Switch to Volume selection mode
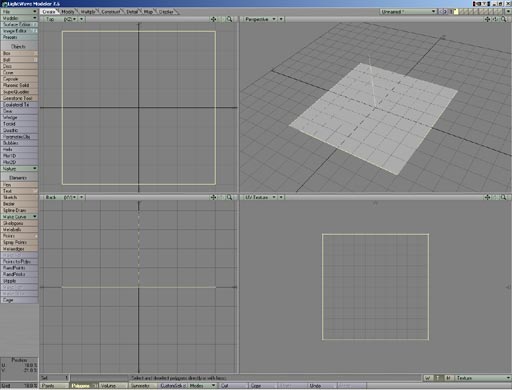This screenshot has width=512, height=390. point(113,386)
